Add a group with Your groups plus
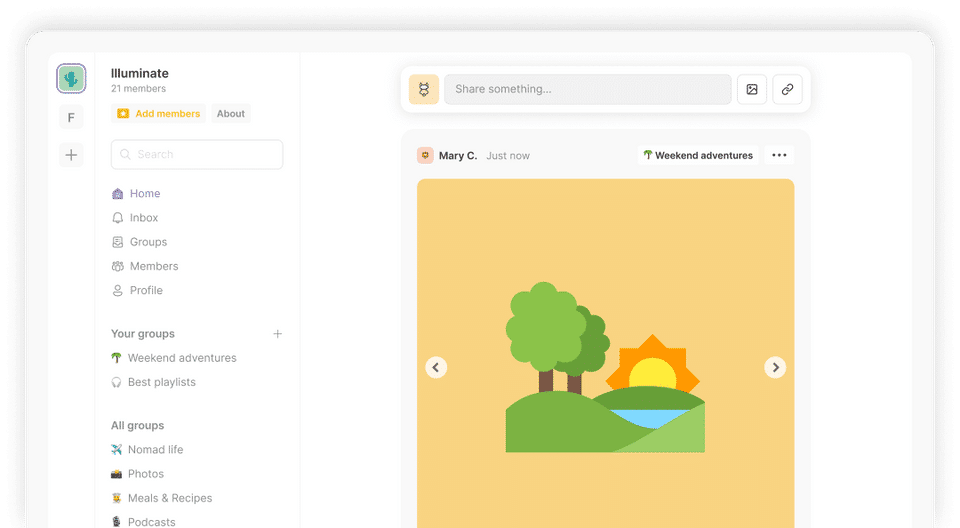The height and width of the screenshot is (528, 960). coord(277,334)
